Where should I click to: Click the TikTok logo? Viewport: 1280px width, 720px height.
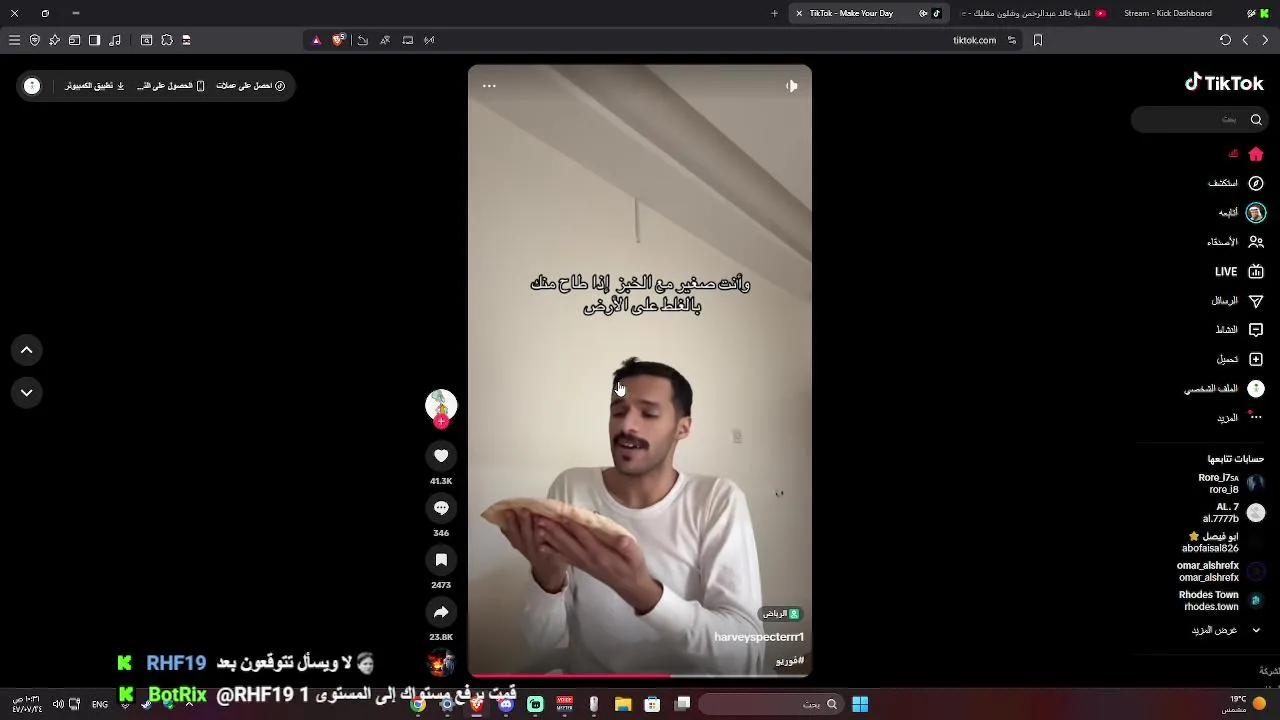[x=1225, y=83]
